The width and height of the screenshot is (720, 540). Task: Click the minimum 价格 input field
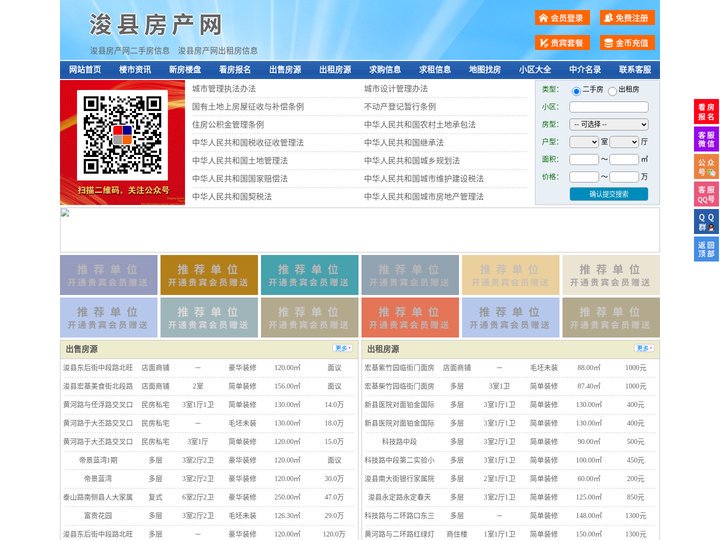click(x=584, y=177)
